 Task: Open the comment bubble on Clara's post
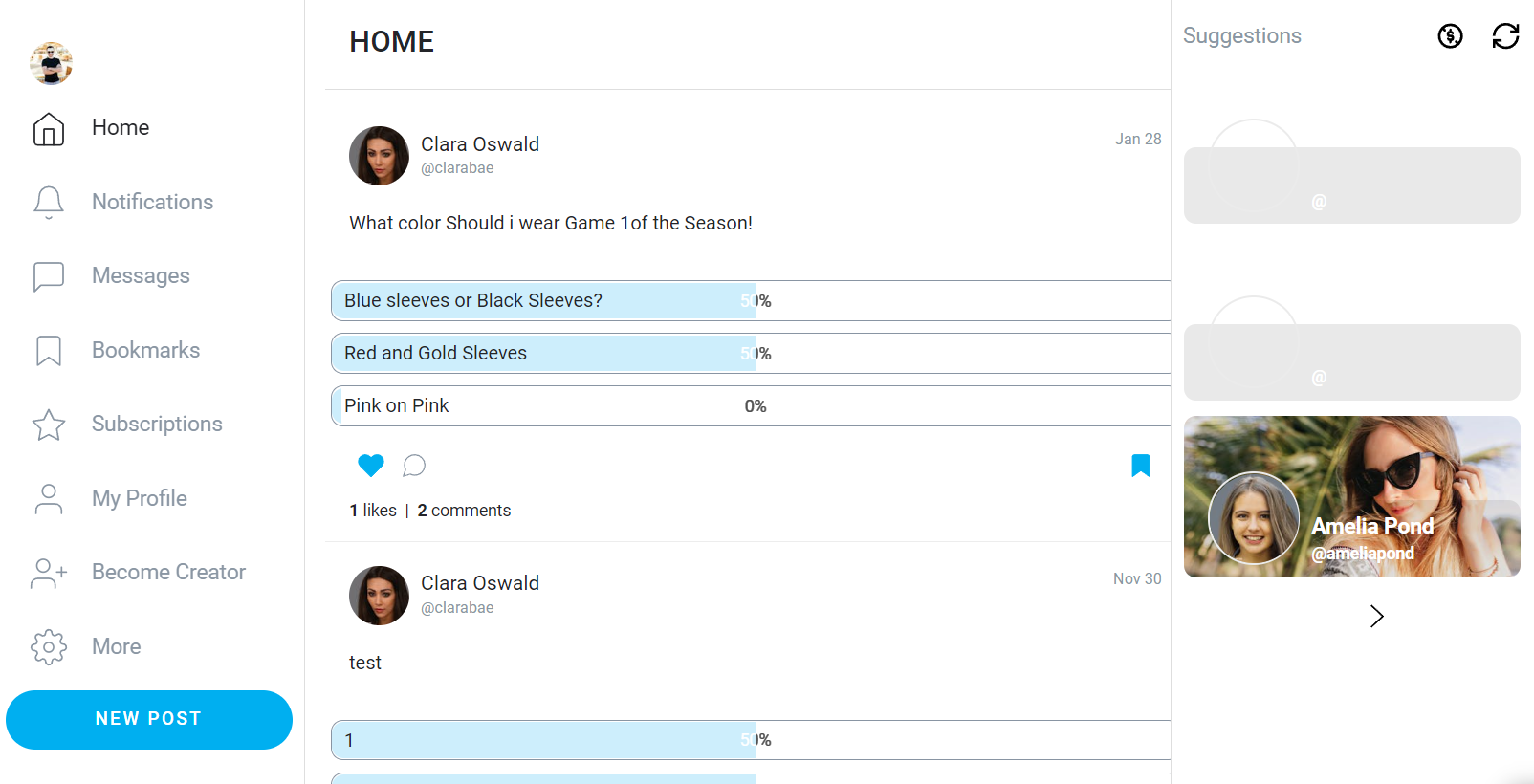pos(414,466)
